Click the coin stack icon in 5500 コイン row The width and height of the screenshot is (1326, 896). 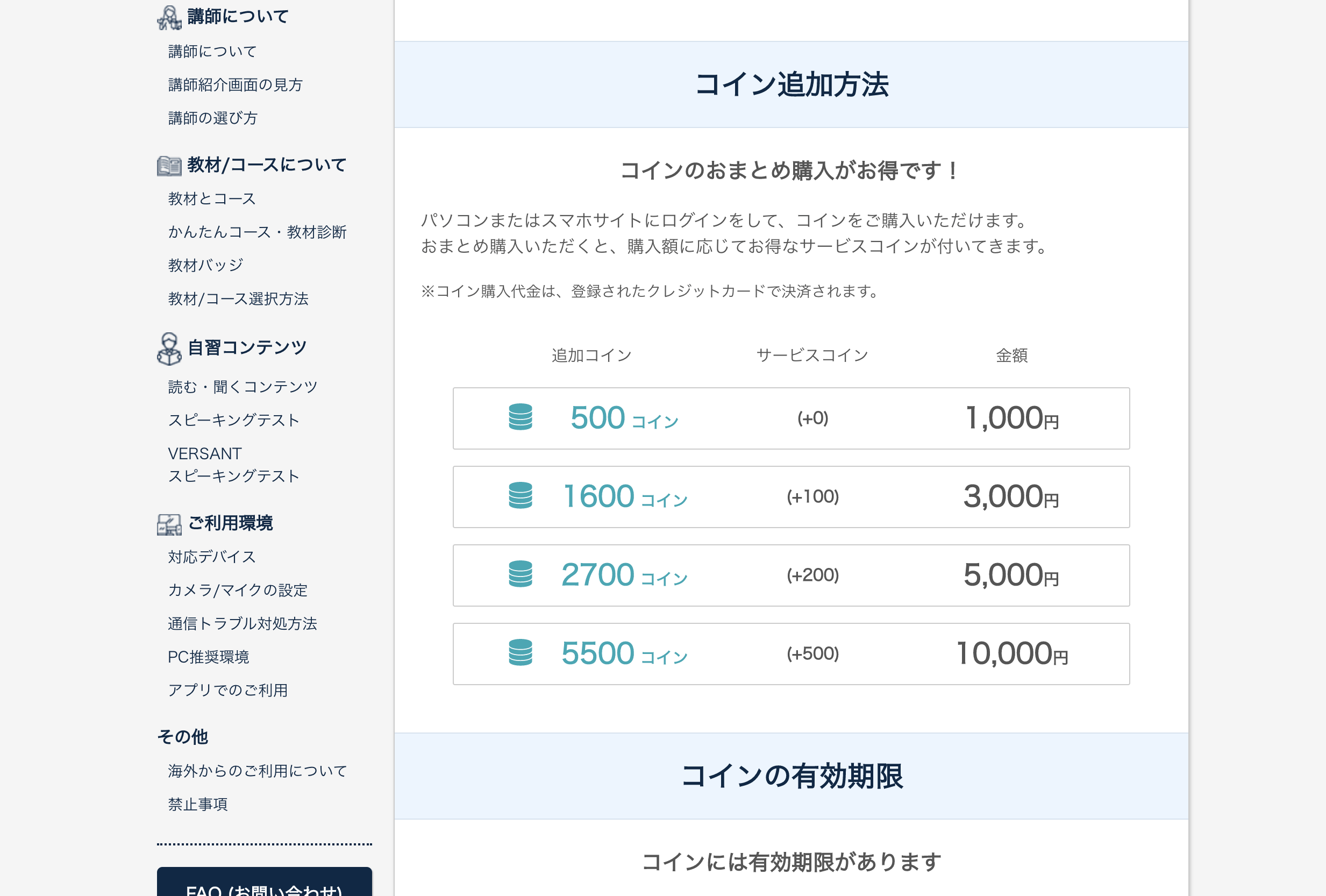coord(521,652)
